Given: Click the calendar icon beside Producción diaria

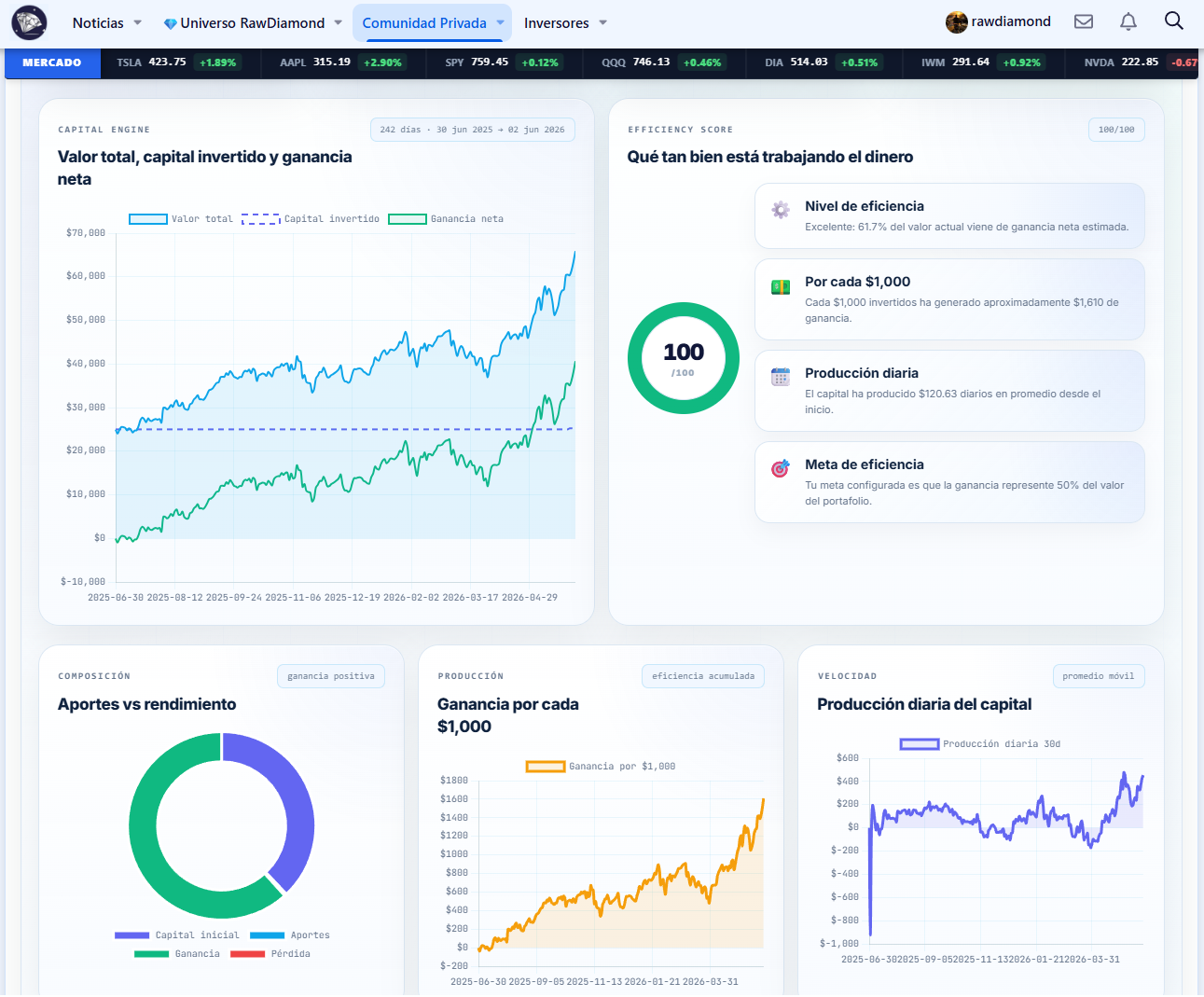Looking at the screenshot, I should [781, 377].
